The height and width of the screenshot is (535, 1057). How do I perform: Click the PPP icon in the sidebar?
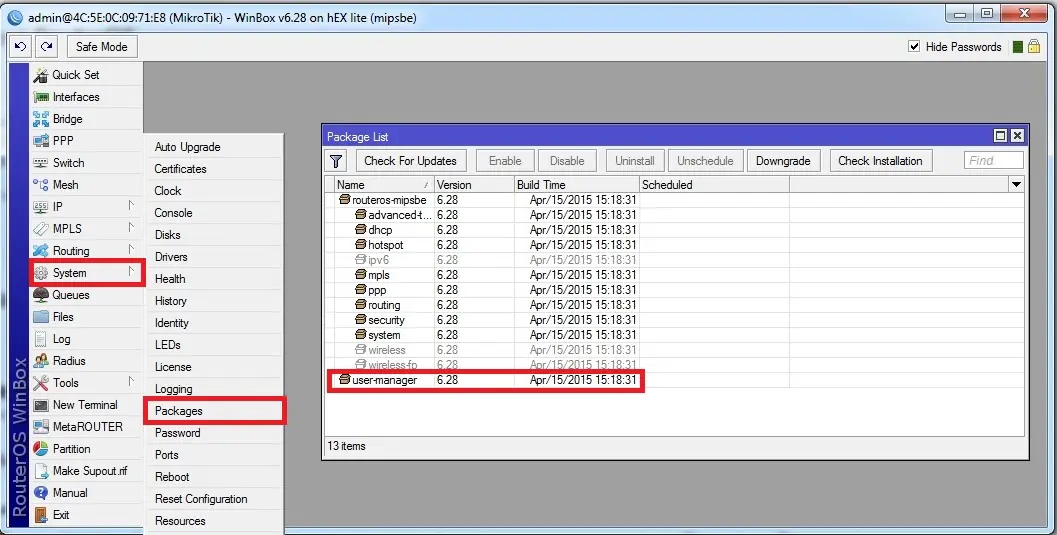41,141
